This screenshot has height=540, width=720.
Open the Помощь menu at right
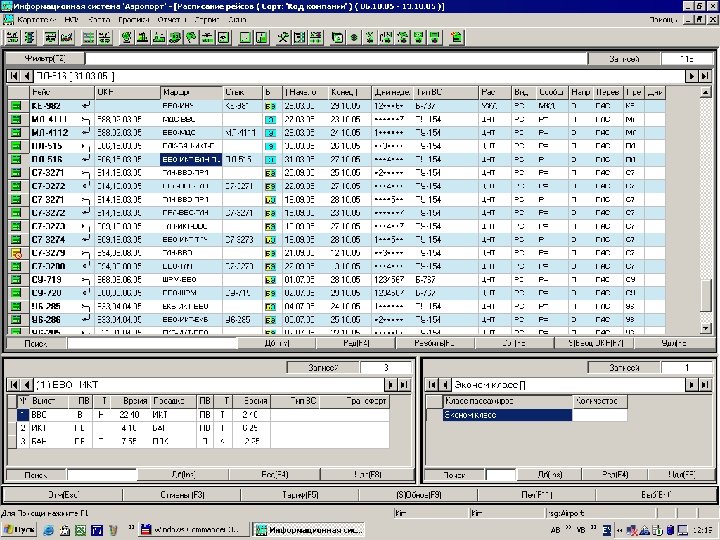664,19
